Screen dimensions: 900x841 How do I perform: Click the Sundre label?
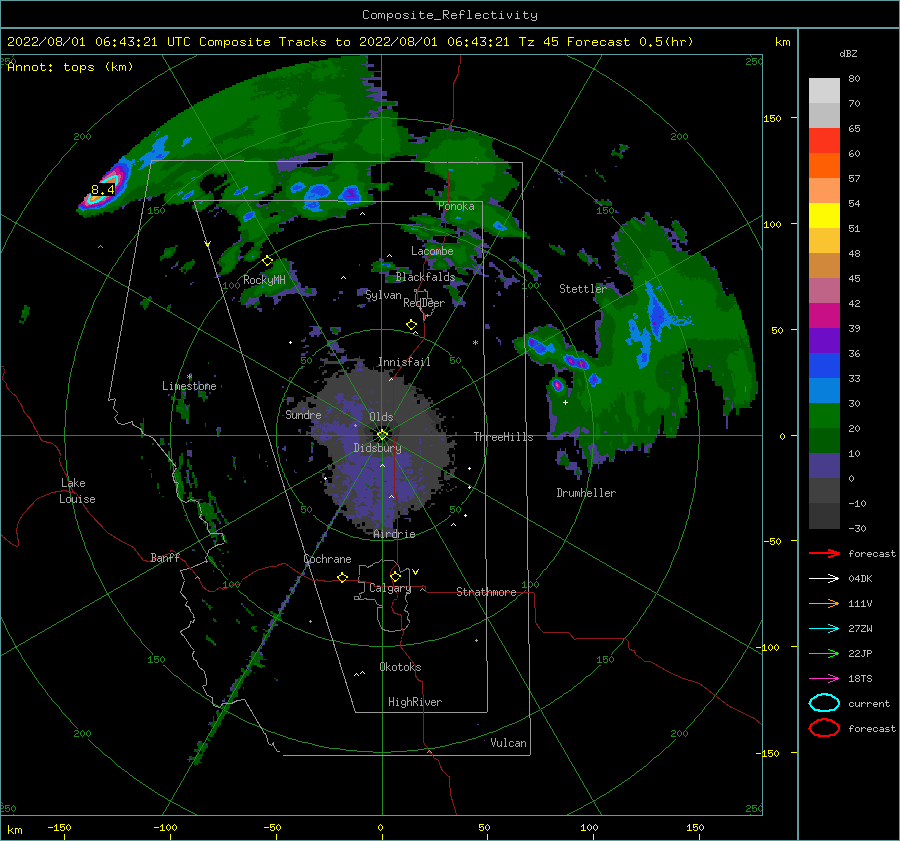[303, 414]
